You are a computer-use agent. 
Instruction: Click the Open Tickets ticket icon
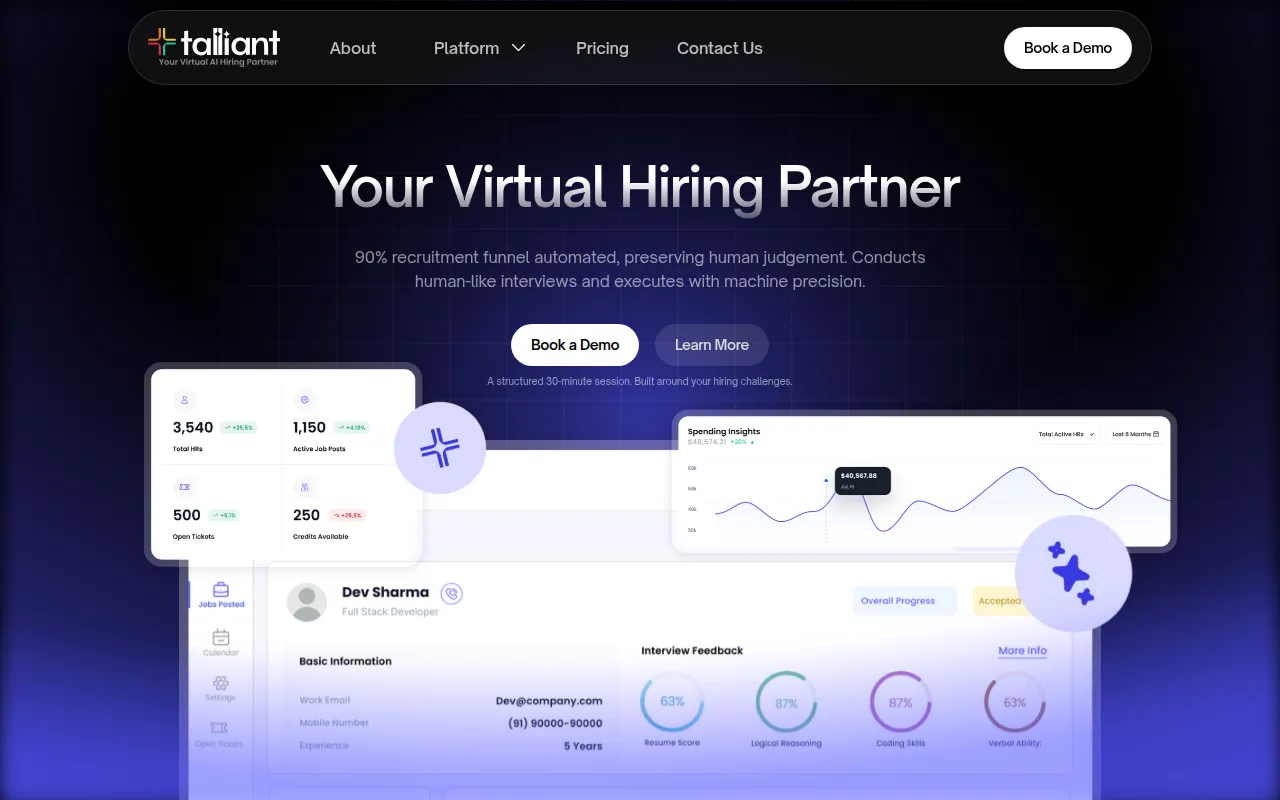(185, 487)
